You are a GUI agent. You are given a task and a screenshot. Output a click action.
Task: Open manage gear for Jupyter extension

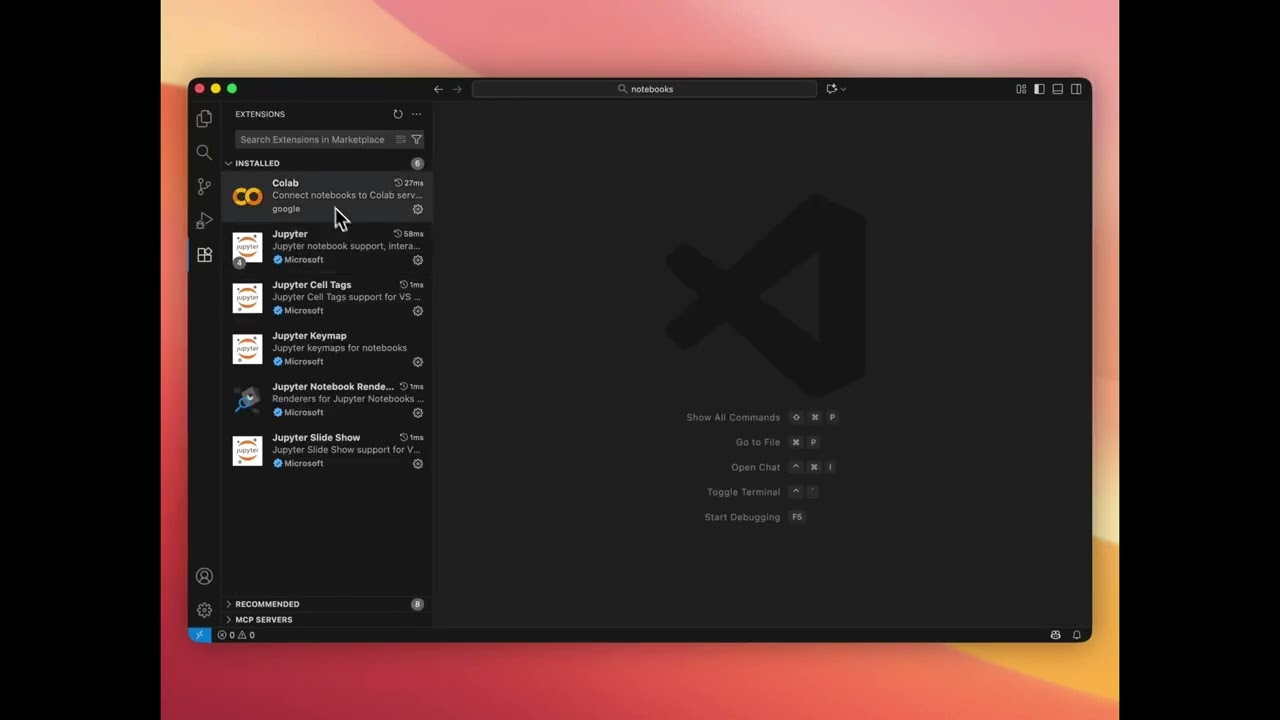(x=418, y=260)
